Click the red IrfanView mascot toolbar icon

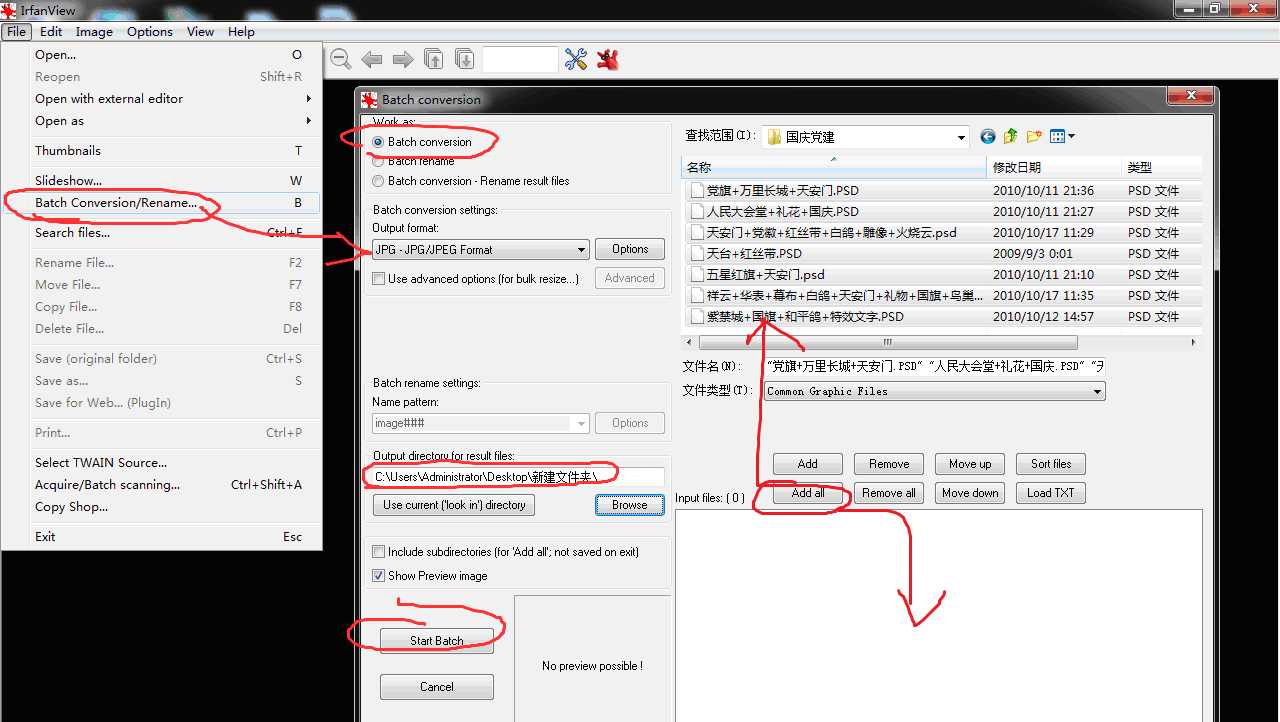(607, 59)
